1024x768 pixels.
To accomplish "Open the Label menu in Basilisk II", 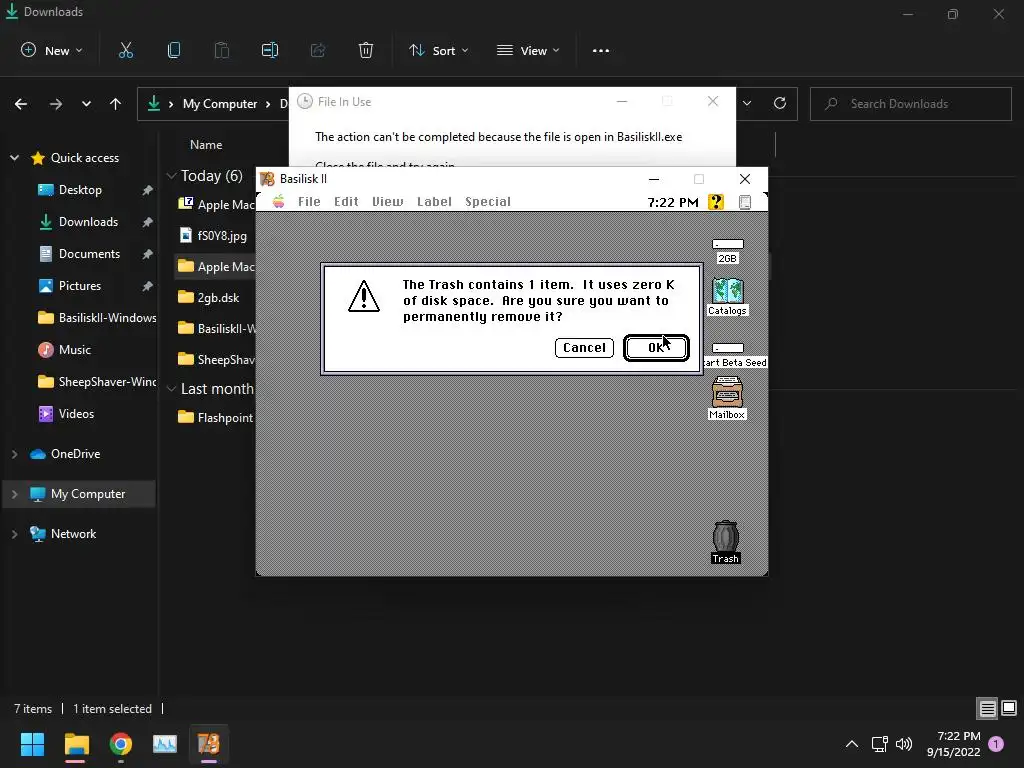I will click(434, 202).
